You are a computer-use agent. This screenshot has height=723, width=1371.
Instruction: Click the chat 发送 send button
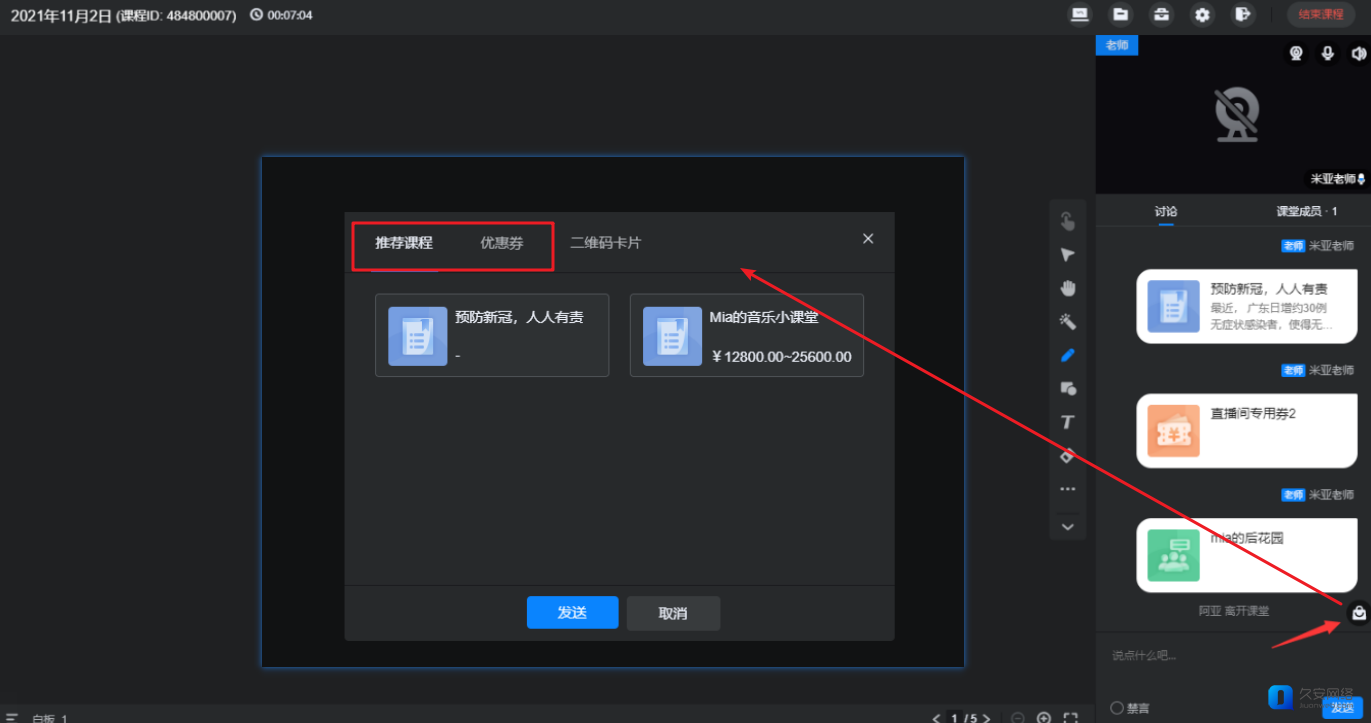[x=1342, y=708]
